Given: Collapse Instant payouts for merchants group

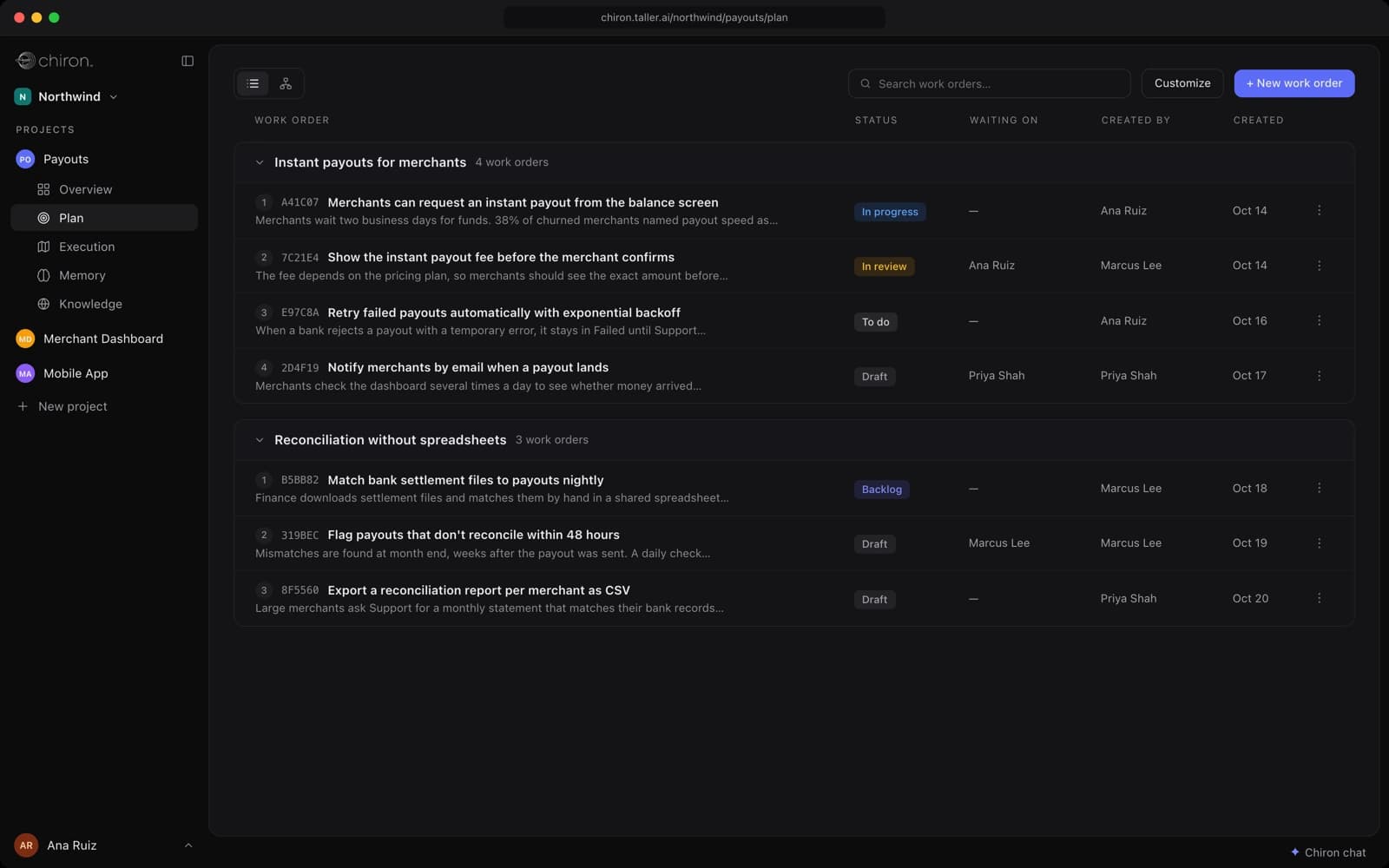Looking at the screenshot, I should point(259,162).
